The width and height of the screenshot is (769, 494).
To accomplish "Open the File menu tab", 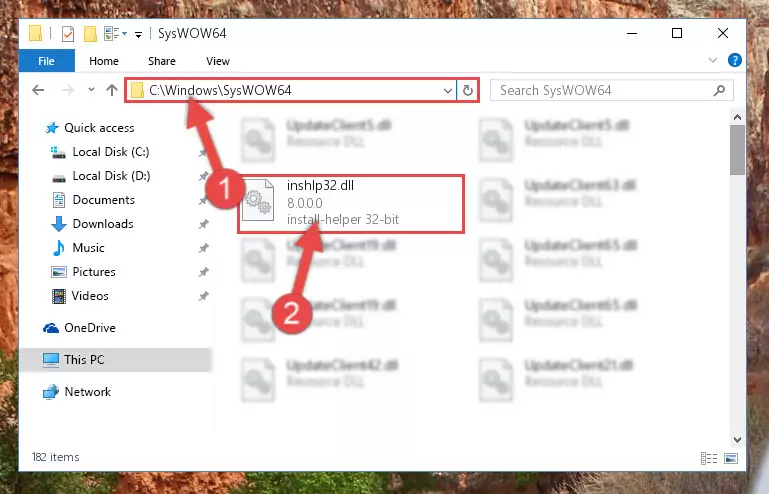I will pyautogui.click(x=47, y=61).
